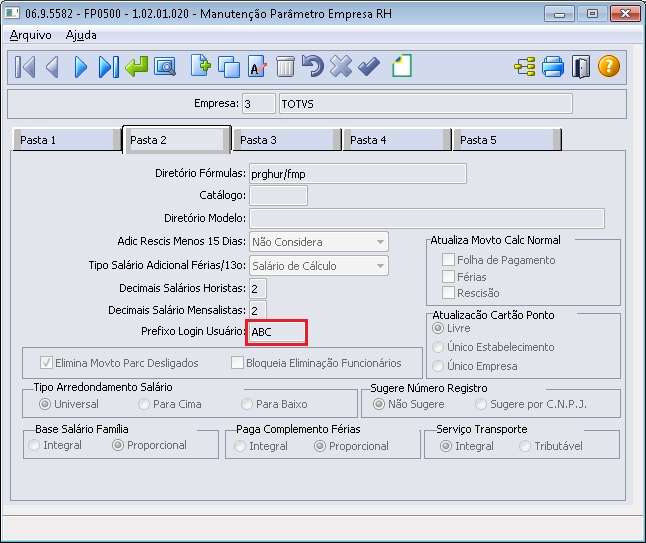Click the Catálogo input field
646x543 pixels.
(x=278, y=195)
